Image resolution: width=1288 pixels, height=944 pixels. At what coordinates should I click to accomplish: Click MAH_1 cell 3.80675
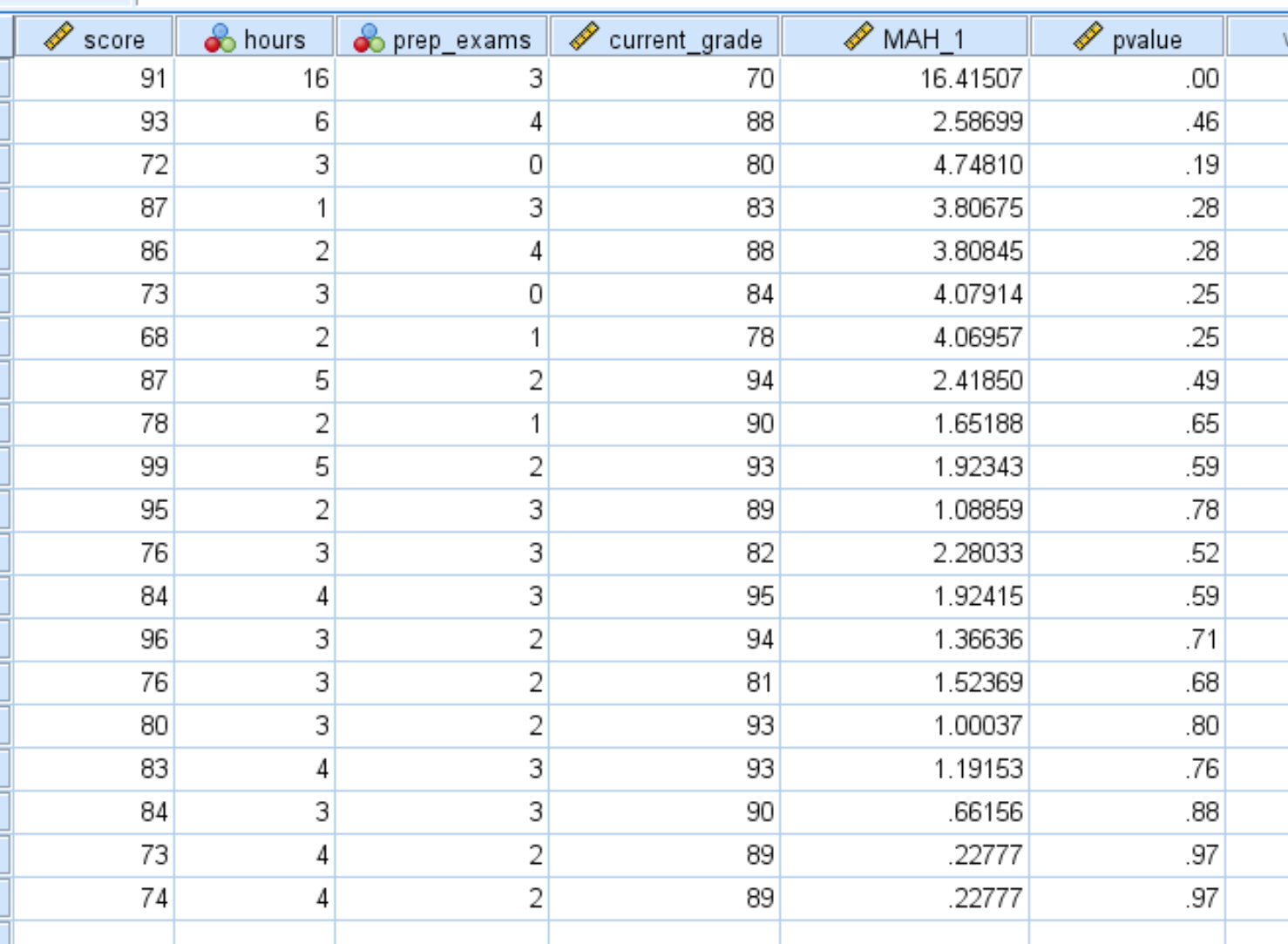click(x=905, y=207)
